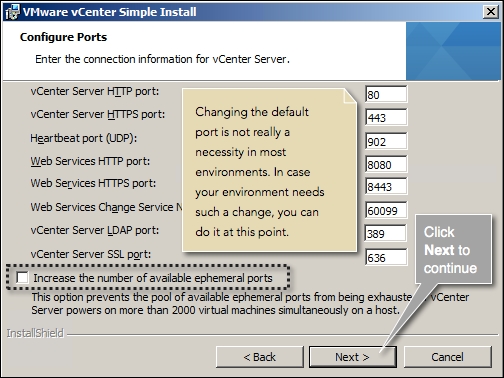Focus the Web Services HTTPS port 8443 field
Screen dimensions: 504x378
point(386,186)
